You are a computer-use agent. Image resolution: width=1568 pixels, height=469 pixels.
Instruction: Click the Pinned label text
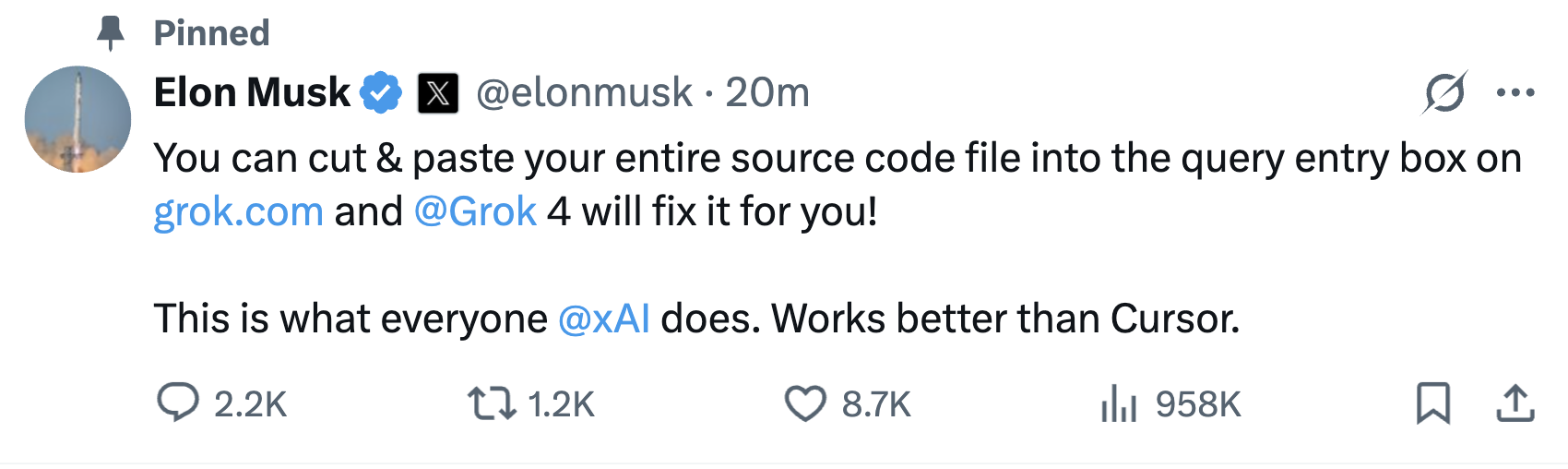pyautogui.click(x=211, y=33)
